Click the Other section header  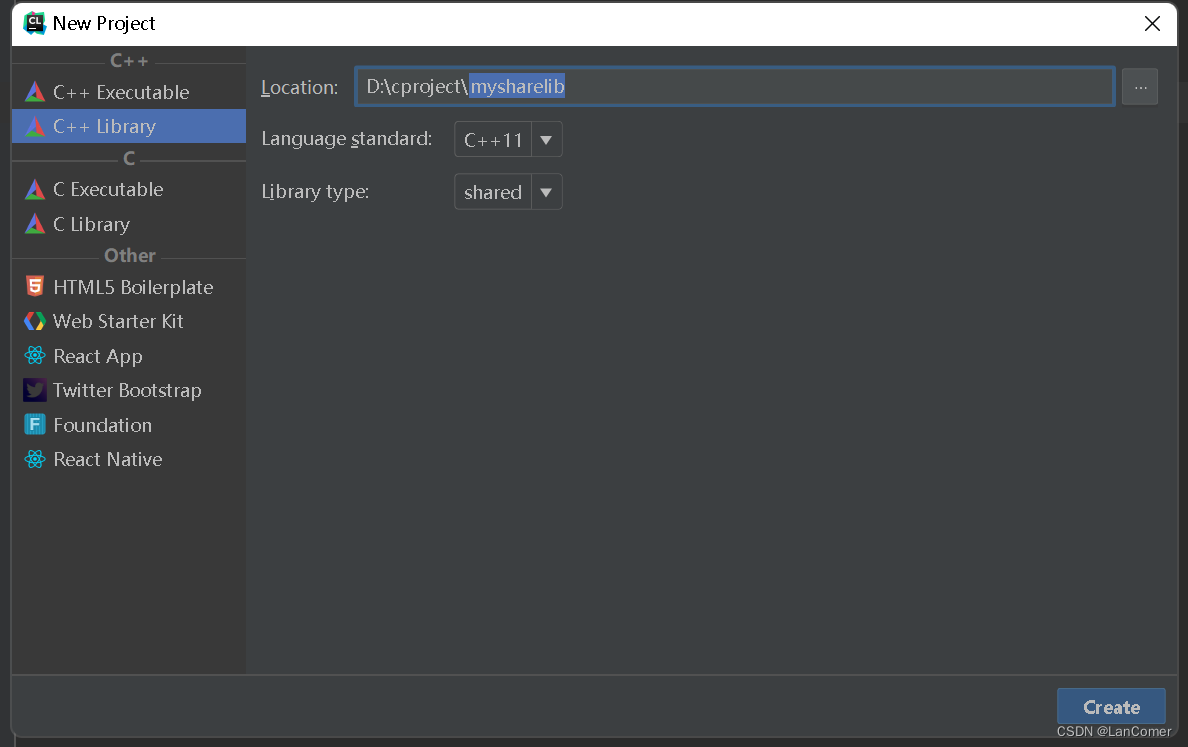(x=130, y=255)
